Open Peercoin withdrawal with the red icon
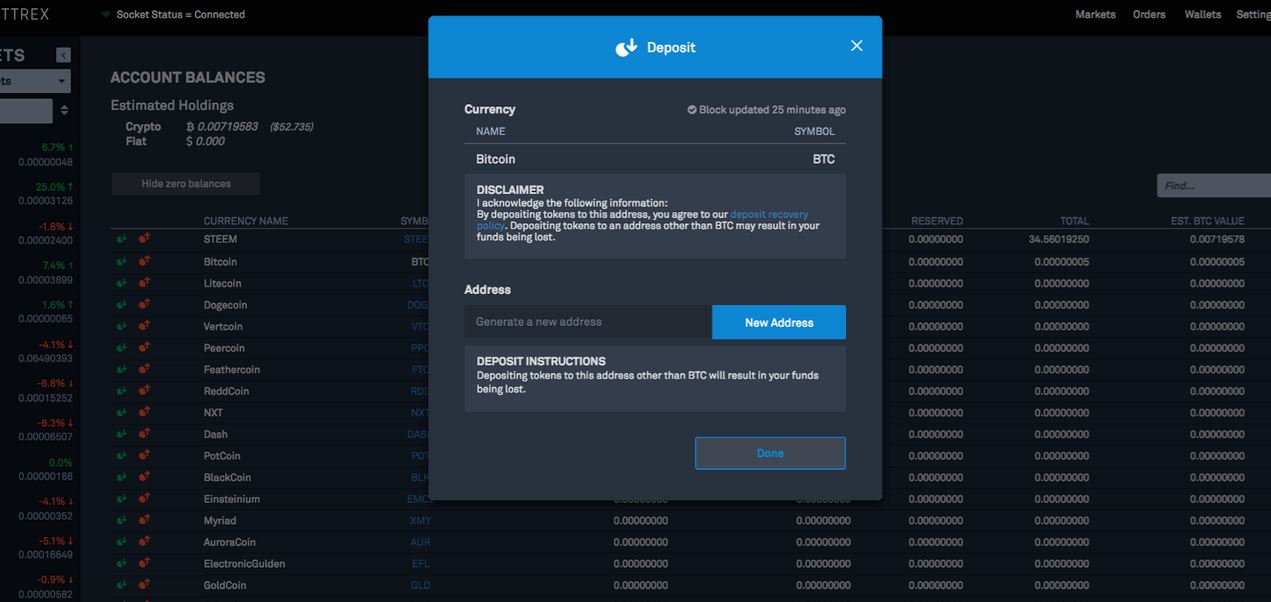This screenshot has height=602, width=1271. click(x=144, y=347)
